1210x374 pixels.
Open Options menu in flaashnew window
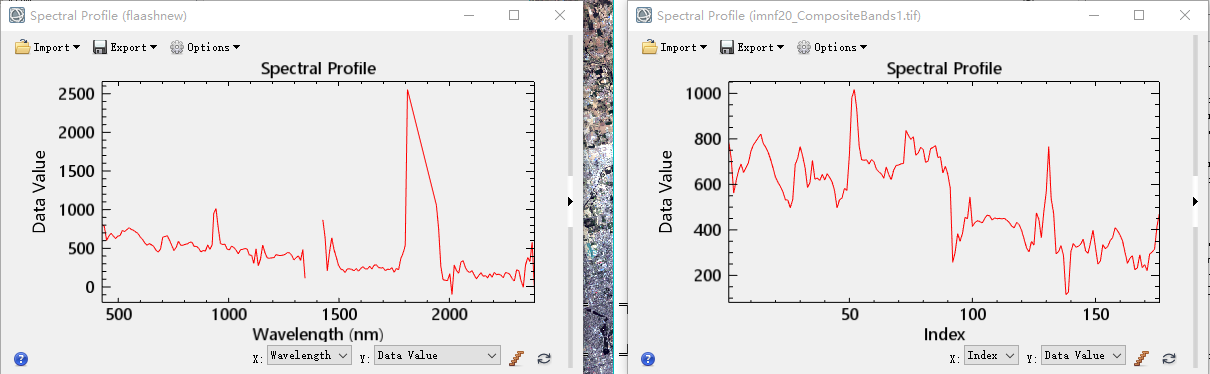(204, 47)
